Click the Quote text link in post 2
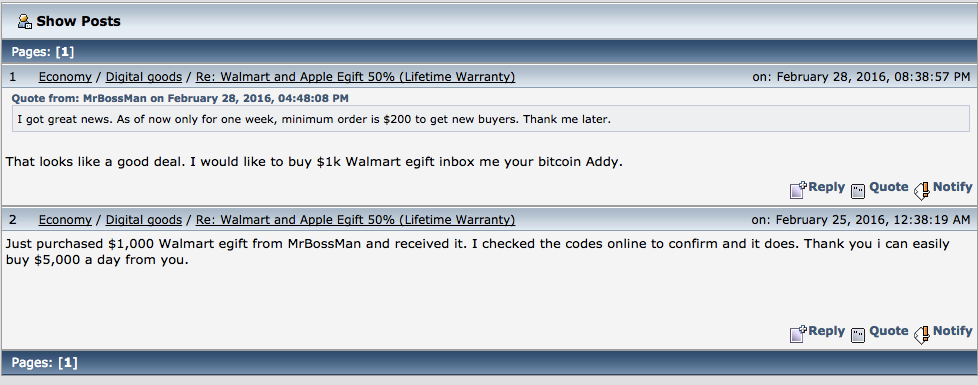Screen dimensions: 978x385 coord(889,331)
